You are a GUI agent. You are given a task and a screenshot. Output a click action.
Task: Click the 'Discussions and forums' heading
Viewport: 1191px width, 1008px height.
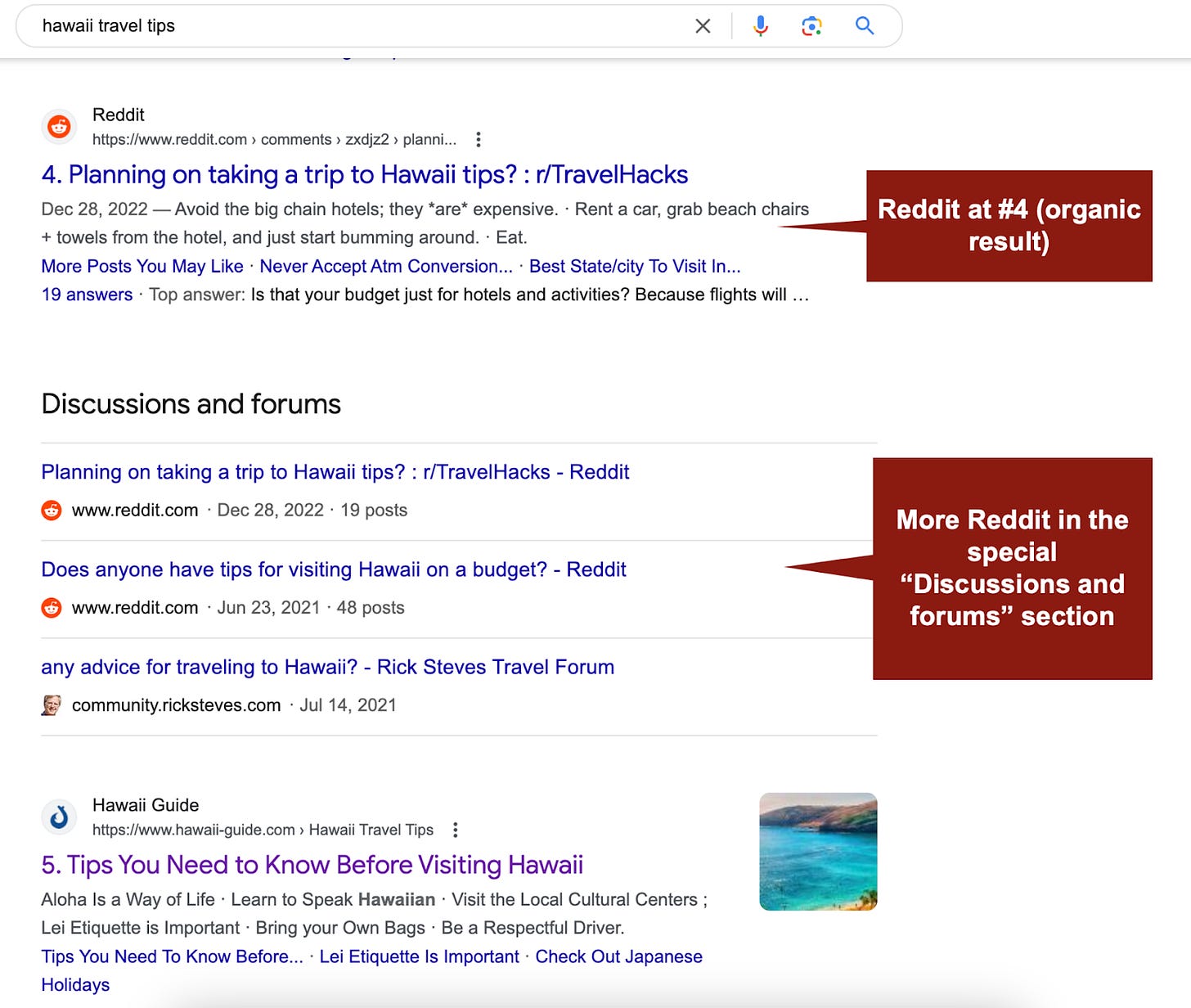pyautogui.click(x=191, y=404)
